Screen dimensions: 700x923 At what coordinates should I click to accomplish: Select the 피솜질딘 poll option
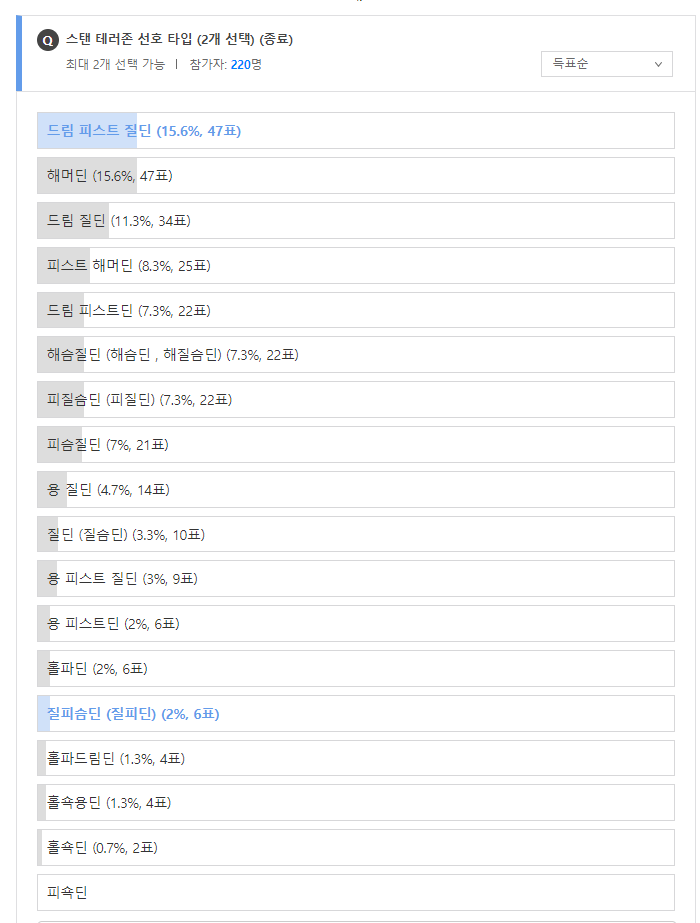point(356,444)
